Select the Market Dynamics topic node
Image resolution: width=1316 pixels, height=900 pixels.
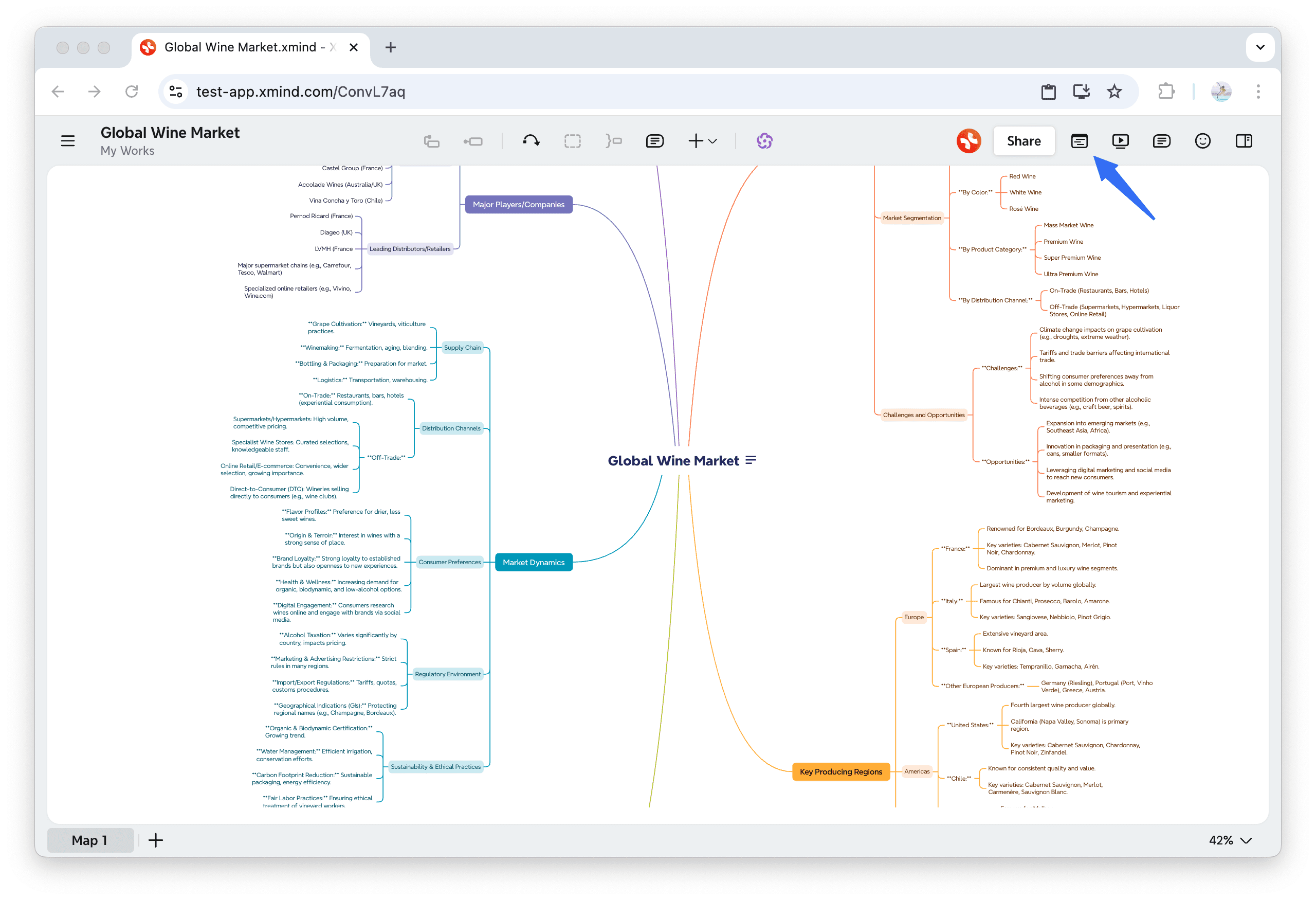533,562
